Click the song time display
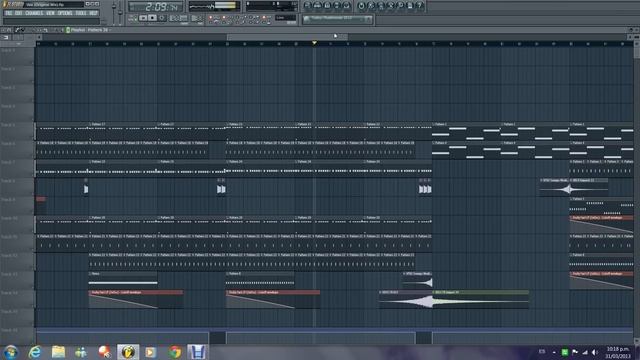 click(155, 7)
